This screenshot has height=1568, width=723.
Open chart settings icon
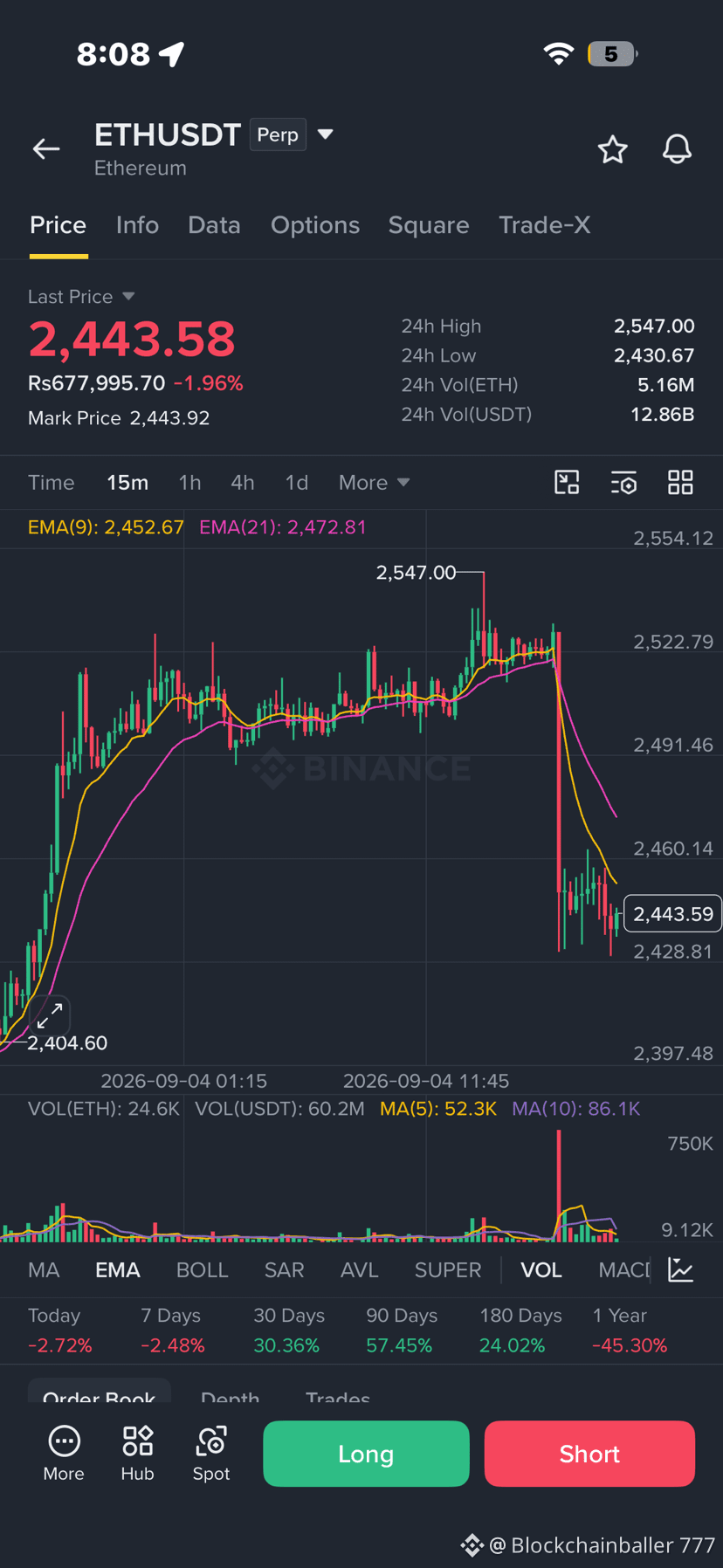tap(623, 482)
